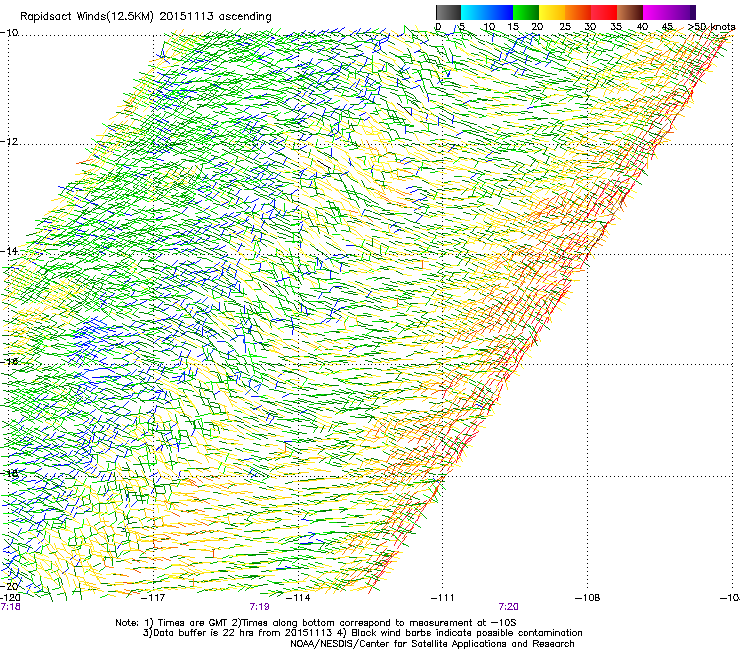Select the orange 25-30 knots color segment
The width and height of the screenshot is (740, 650).
click(578, 12)
